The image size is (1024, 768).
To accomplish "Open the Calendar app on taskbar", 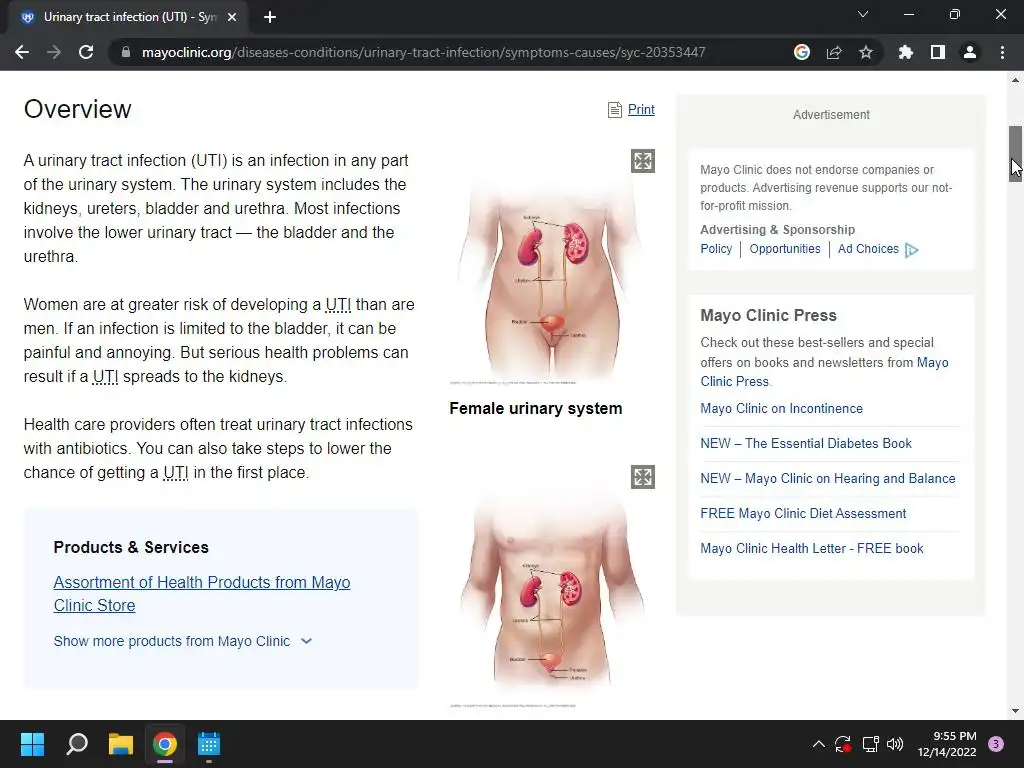I will [209, 744].
